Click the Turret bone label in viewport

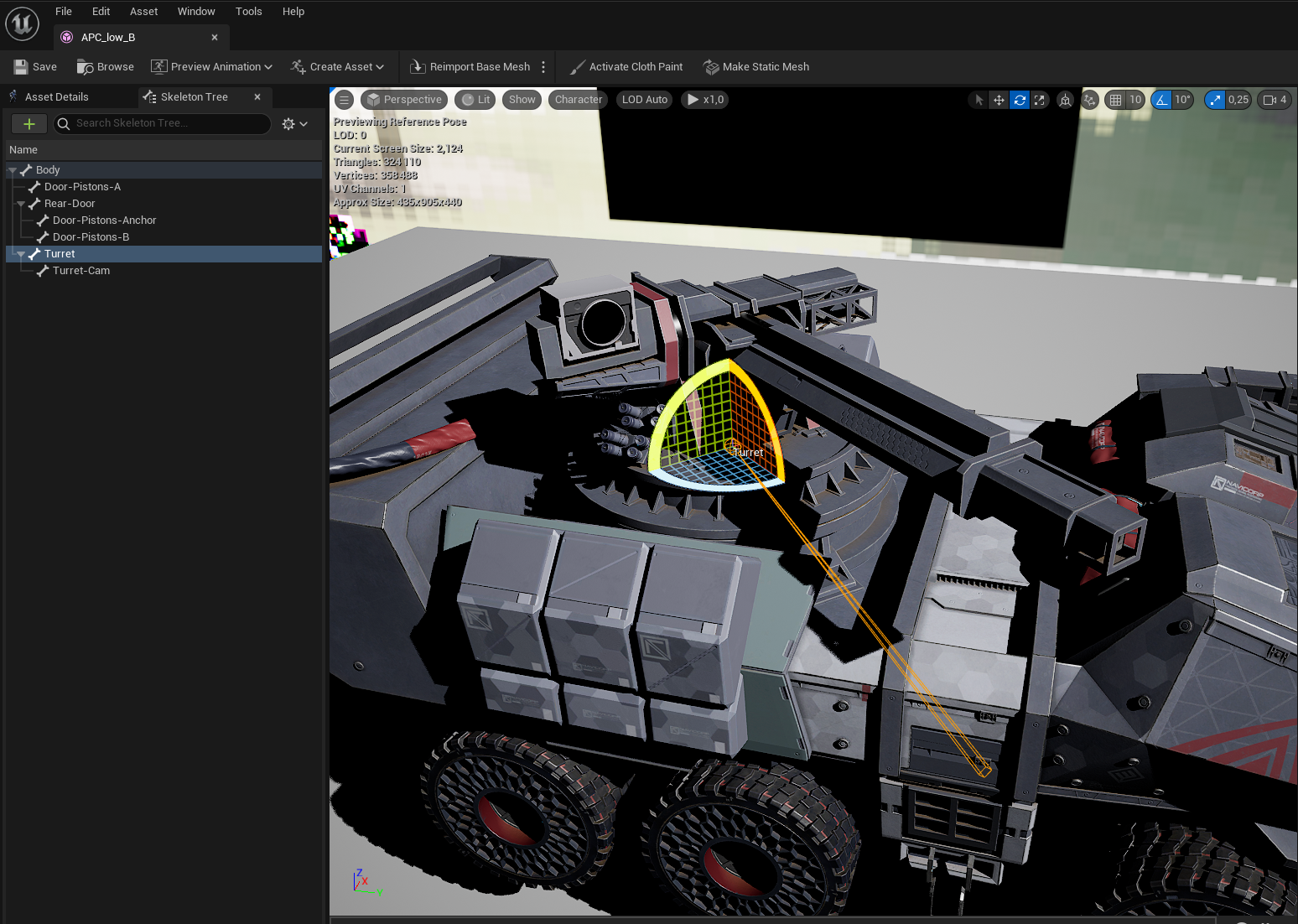point(748,453)
